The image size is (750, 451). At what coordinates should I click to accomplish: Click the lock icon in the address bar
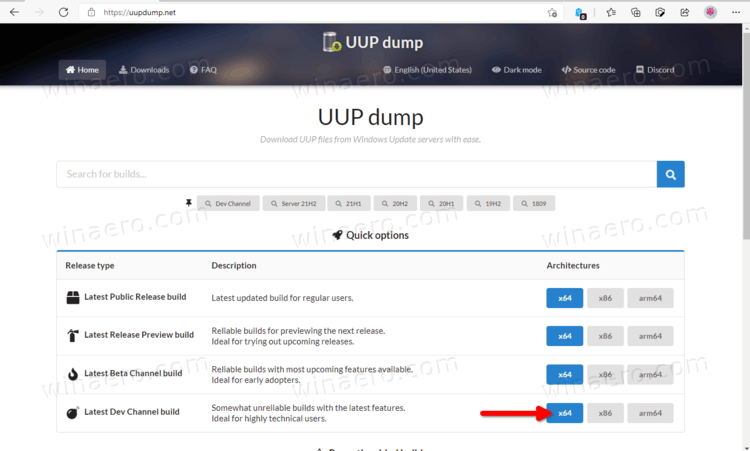(x=91, y=12)
